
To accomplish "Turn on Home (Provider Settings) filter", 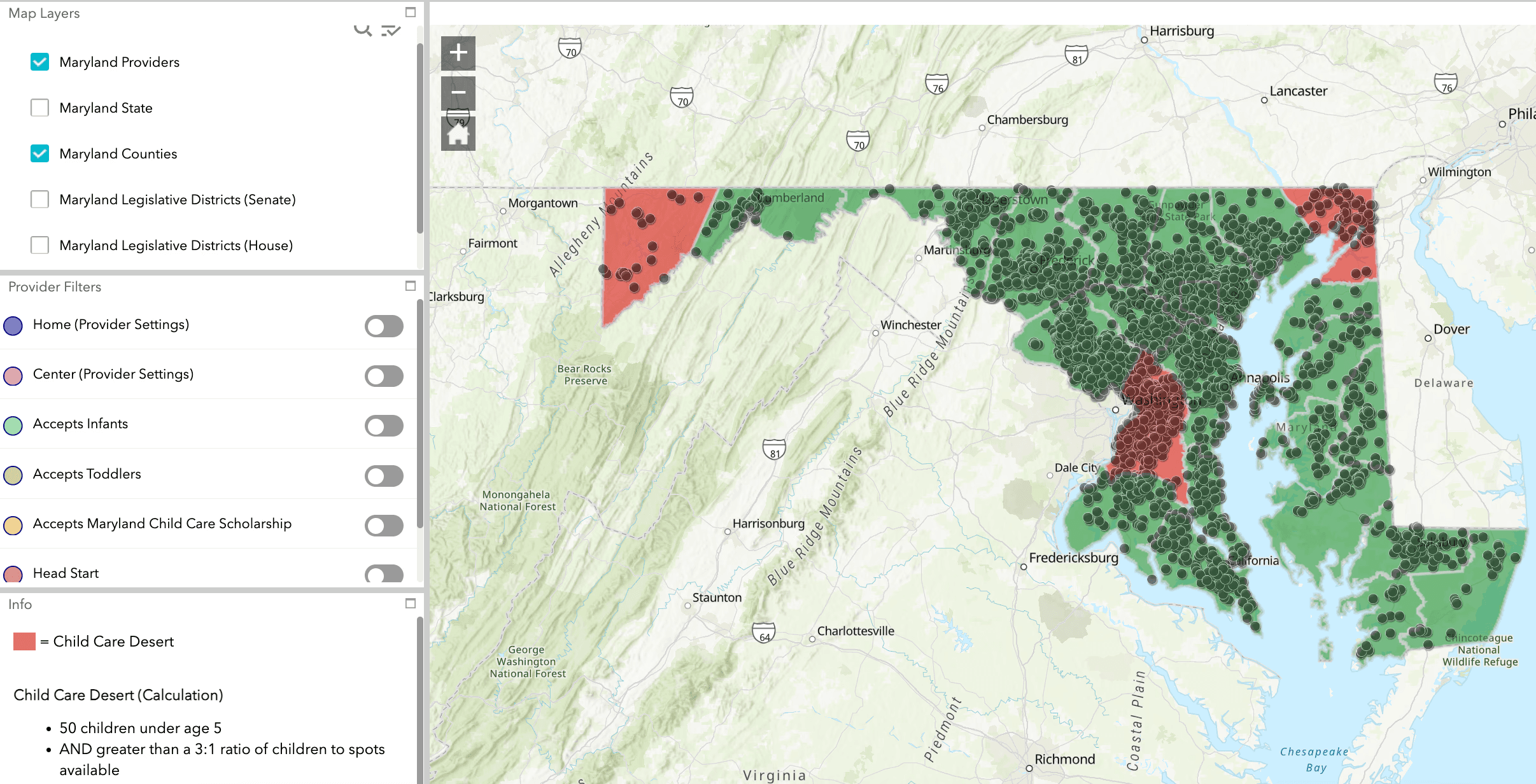I will 384,326.
